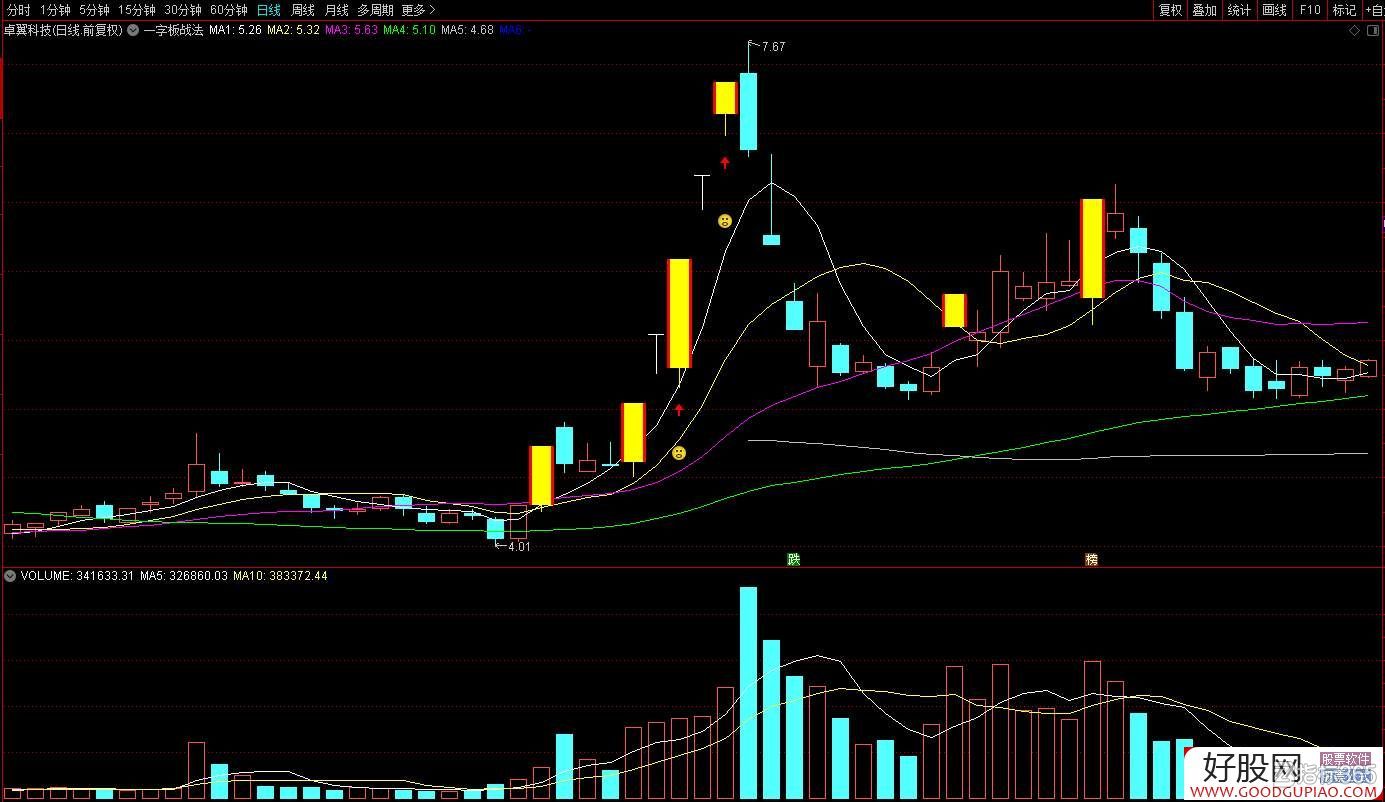Click the red up arrow above the lower smiley

point(679,409)
